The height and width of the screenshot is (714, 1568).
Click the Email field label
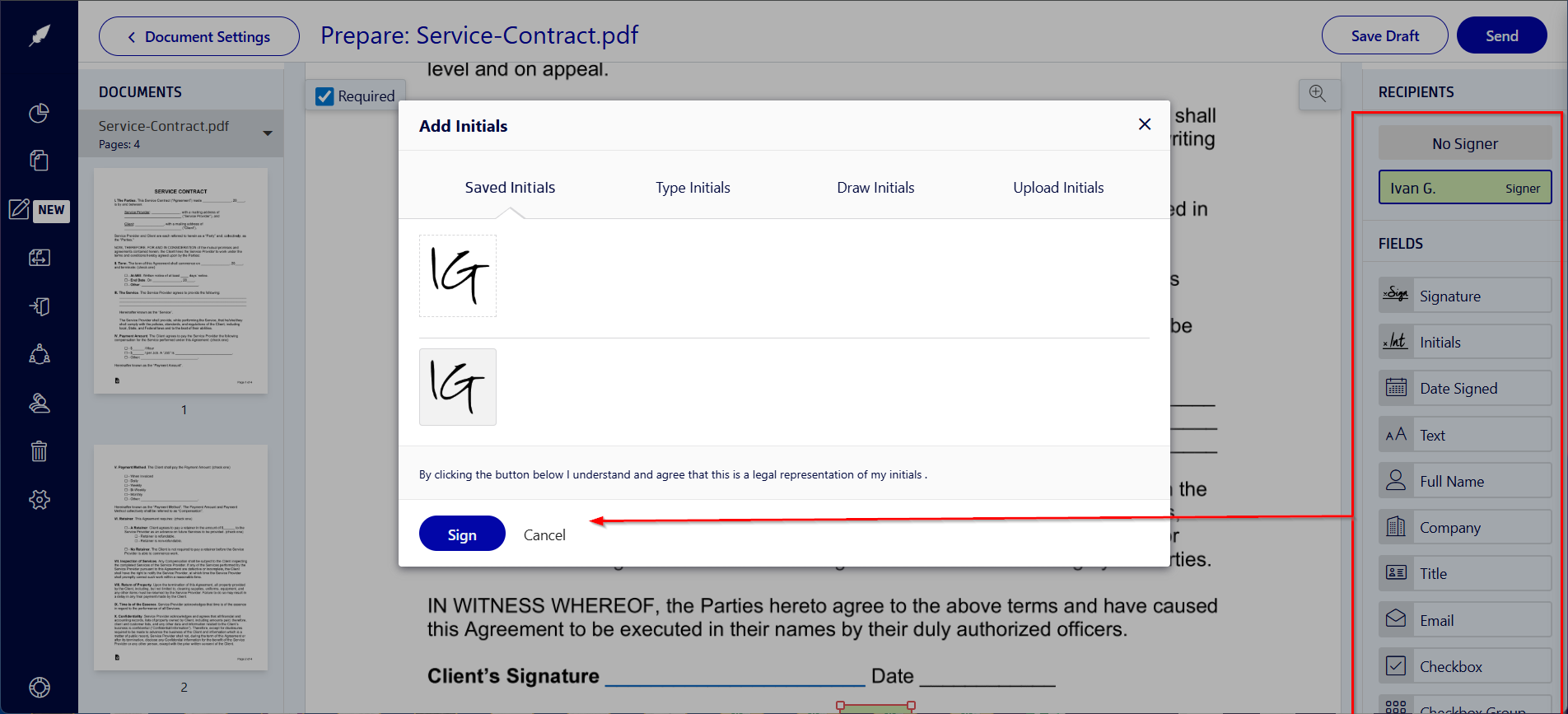[1437, 621]
